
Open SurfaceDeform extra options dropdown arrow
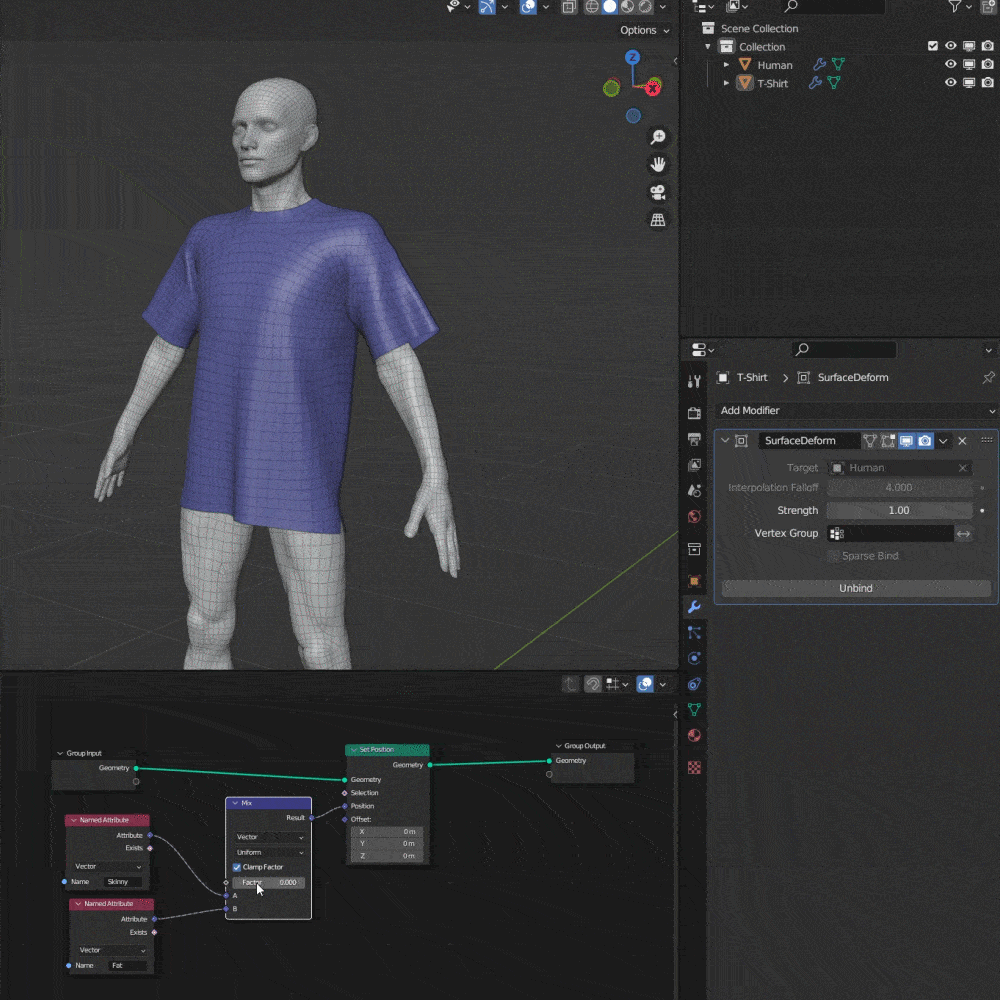943,441
